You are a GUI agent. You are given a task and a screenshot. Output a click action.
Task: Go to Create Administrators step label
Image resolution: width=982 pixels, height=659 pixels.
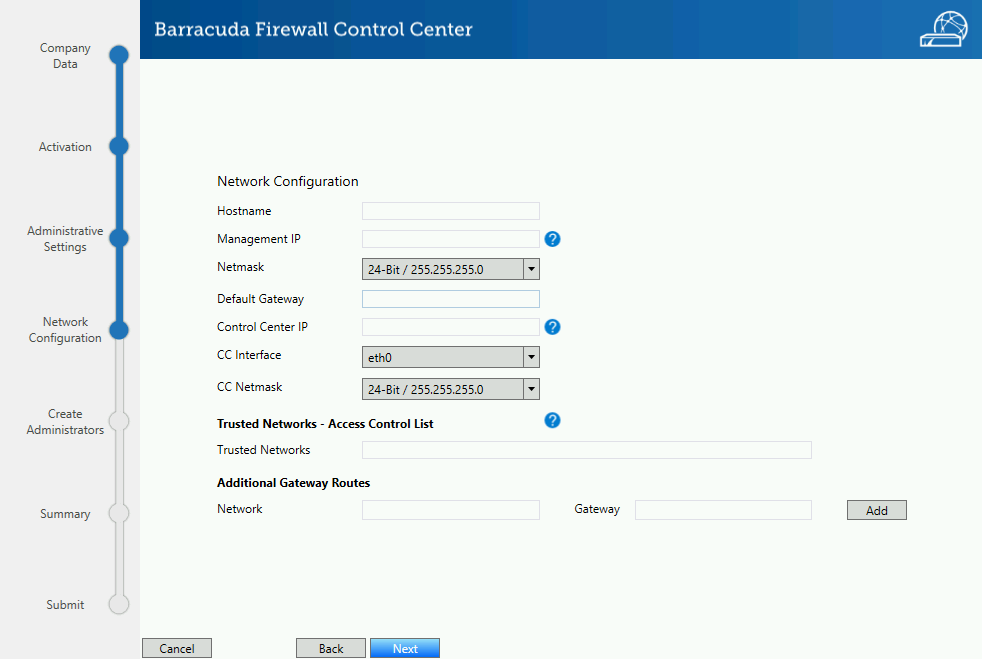(x=65, y=422)
